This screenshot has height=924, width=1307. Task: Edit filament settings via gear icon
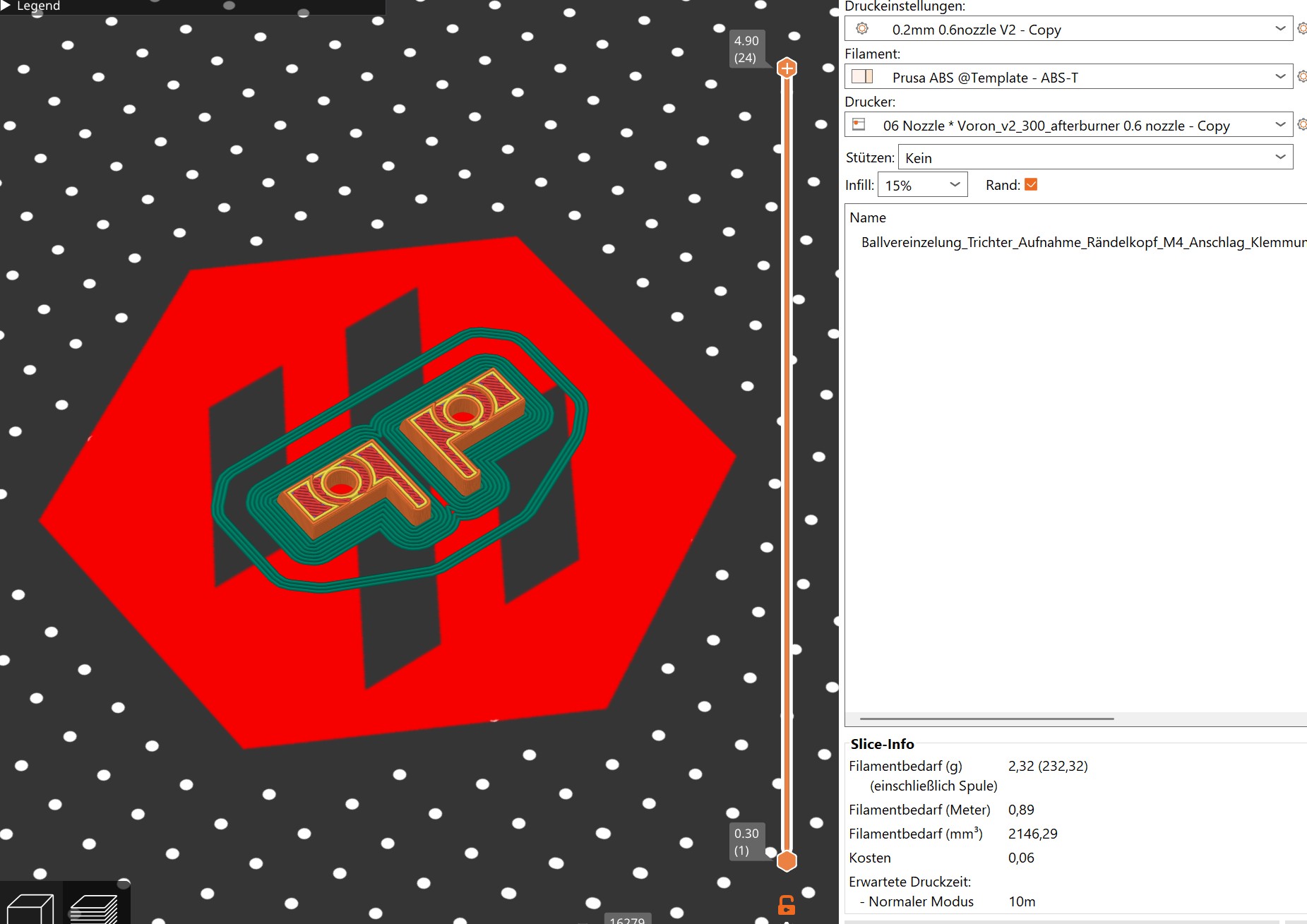click(1301, 76)
